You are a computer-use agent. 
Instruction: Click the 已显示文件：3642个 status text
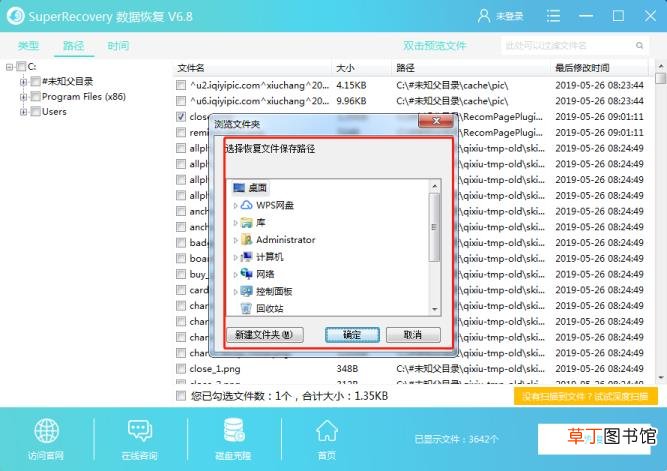click(x=456, y=439)
